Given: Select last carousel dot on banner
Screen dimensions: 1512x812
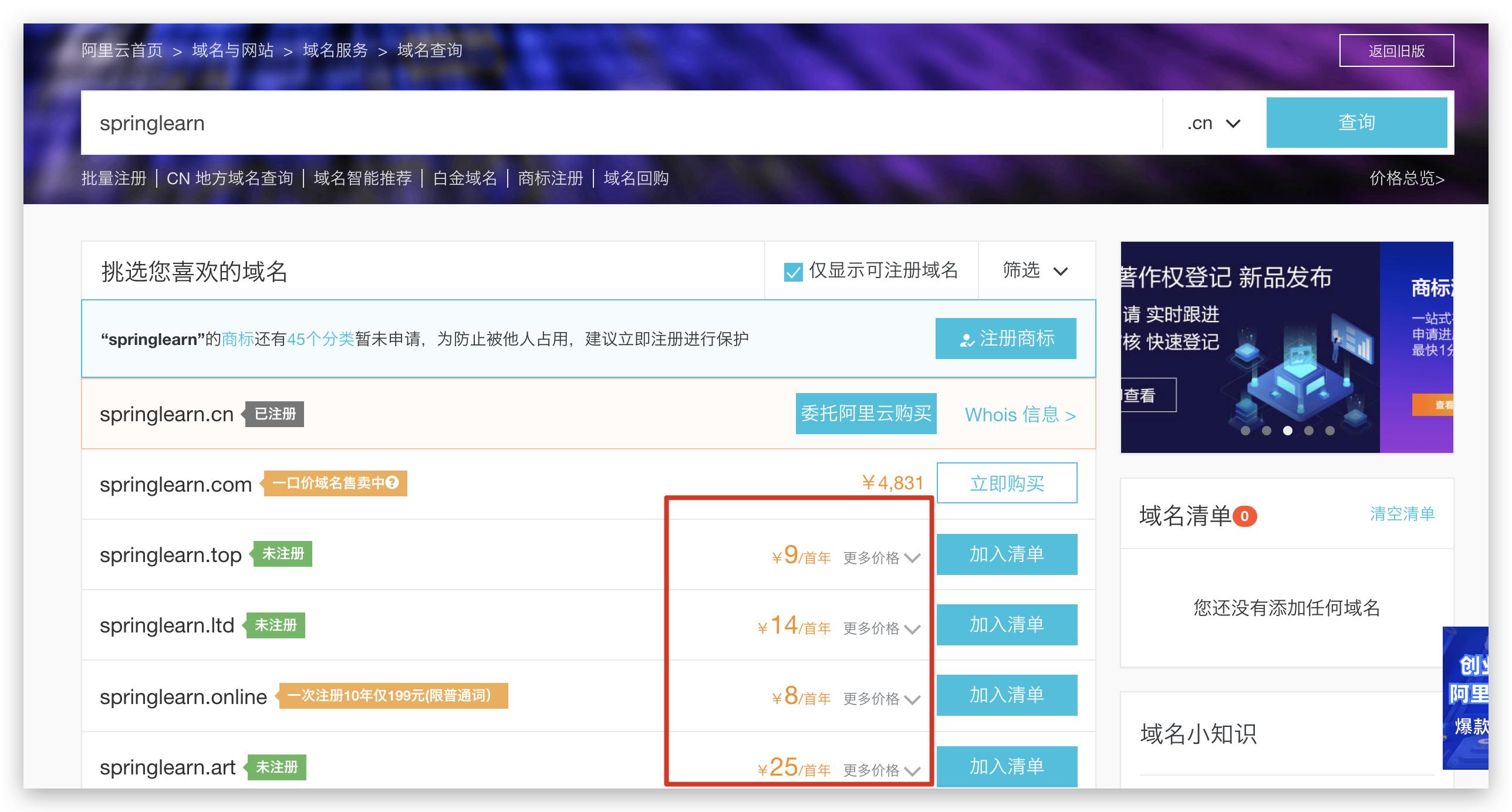Looking at the screenshot, I should pos(1330,431).
